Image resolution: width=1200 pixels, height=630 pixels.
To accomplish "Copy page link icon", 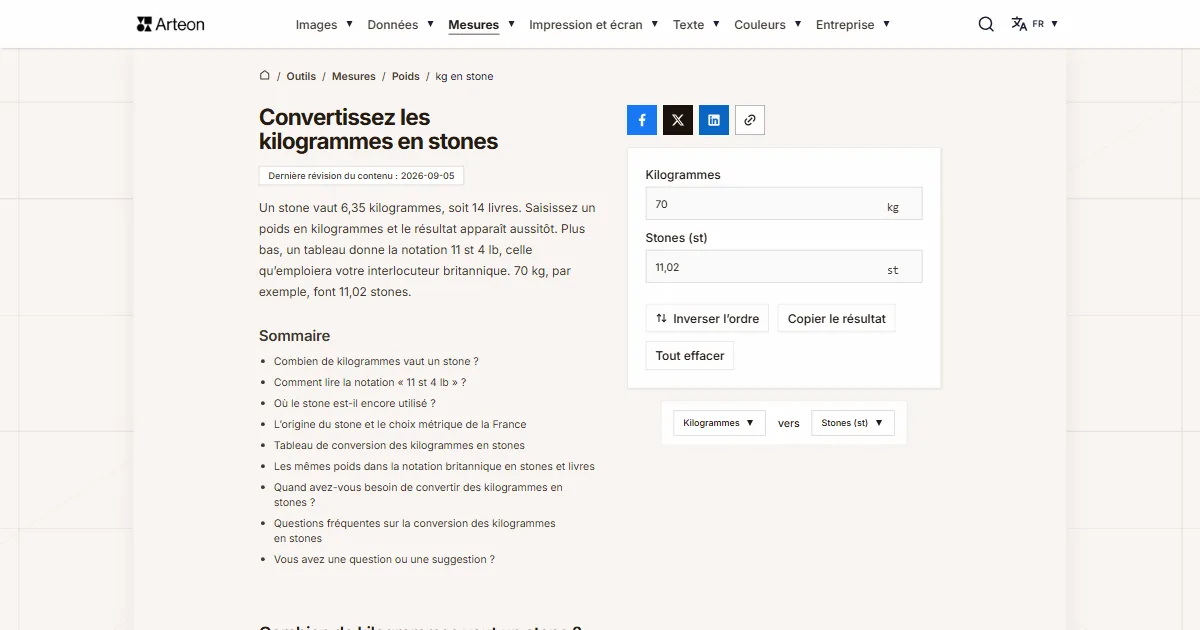I will (x=750, y=120).
